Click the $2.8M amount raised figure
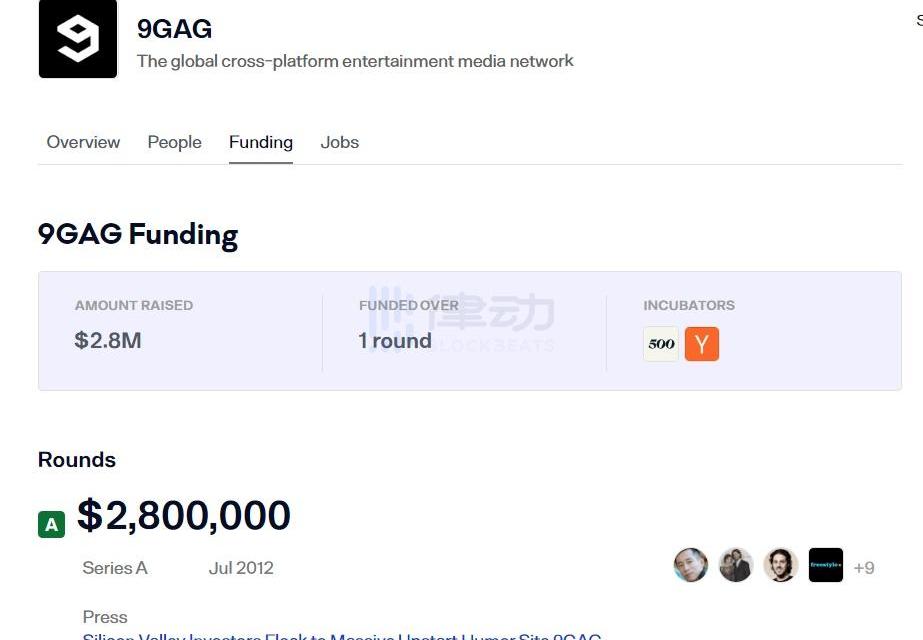This screenshot has width=923, height=640. 108,340
